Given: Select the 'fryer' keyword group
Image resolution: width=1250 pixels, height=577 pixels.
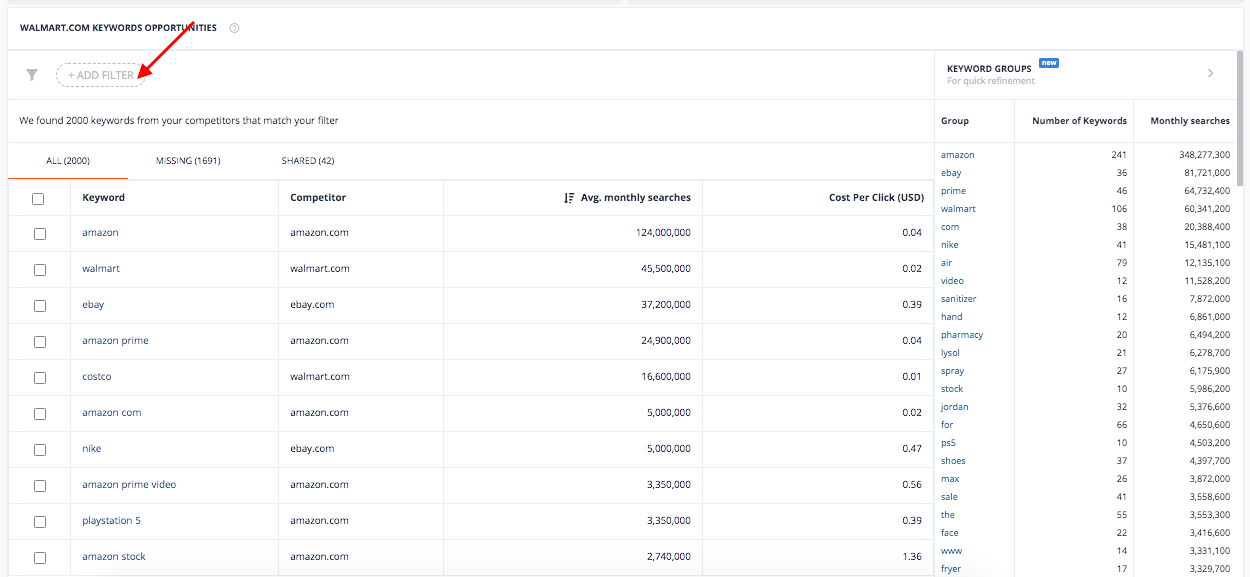Looking at the screenshot, I should pyautogui.click(x=951, y=569).
